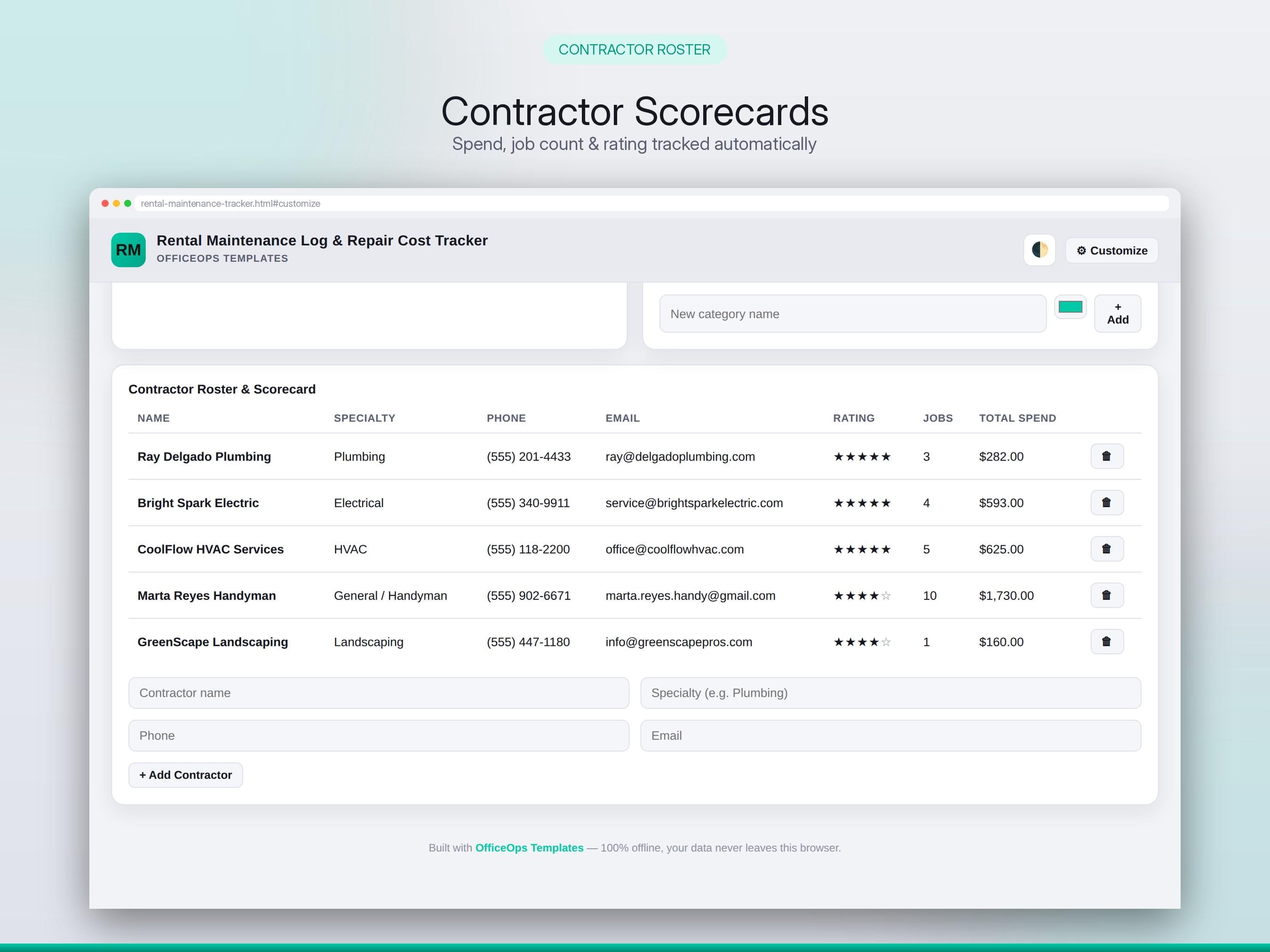Click the General / Handyman specialty cell

tap(390, 596)
